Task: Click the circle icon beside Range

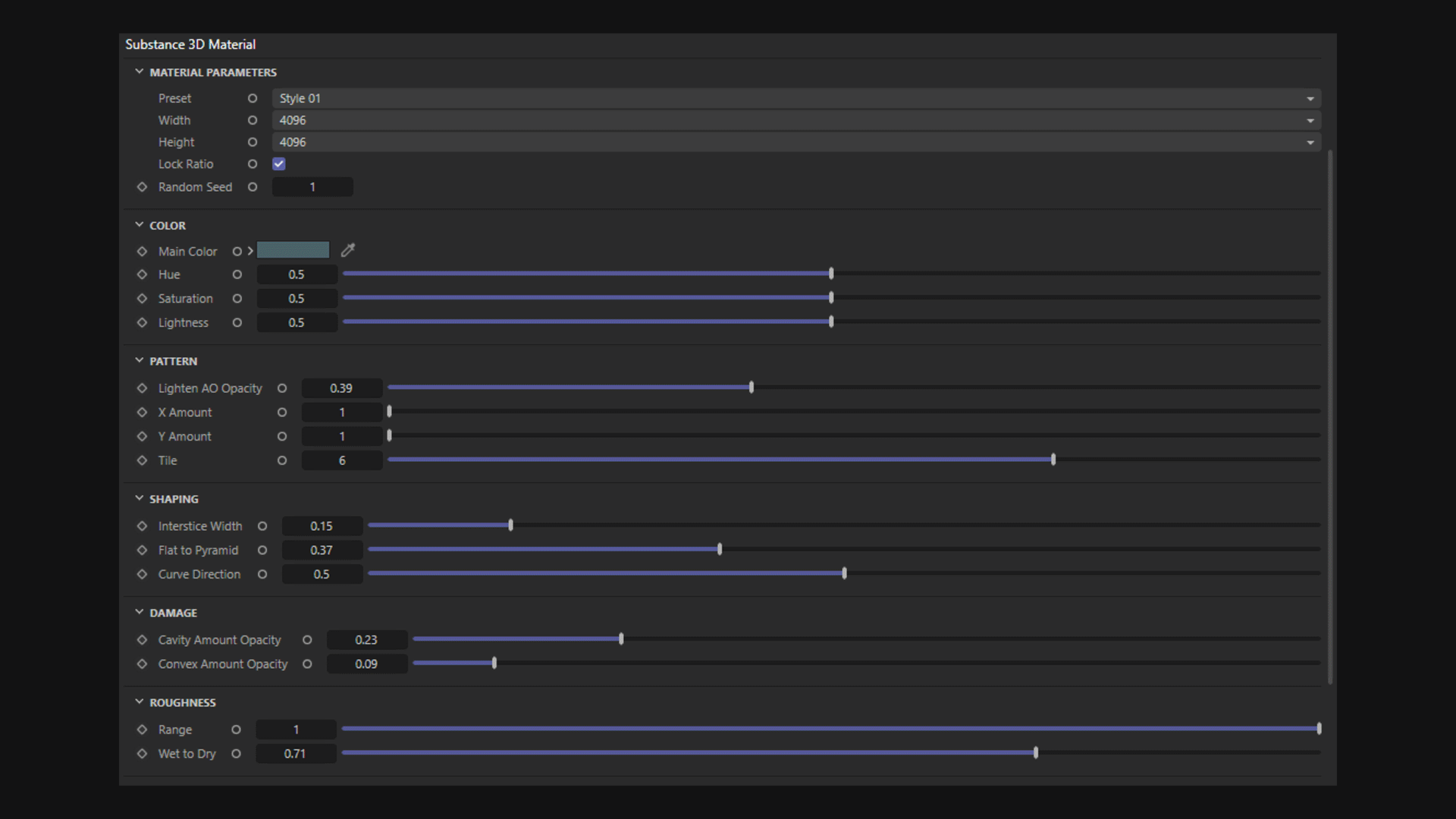Action: pos(236,730)
